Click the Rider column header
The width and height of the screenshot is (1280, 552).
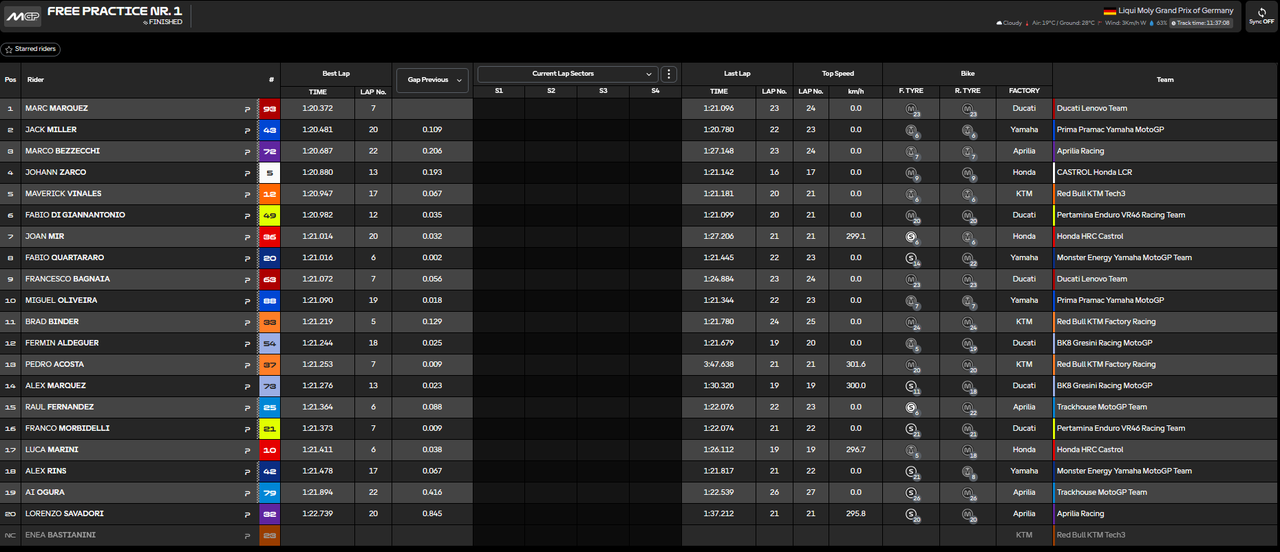click(x=36, y=79)
